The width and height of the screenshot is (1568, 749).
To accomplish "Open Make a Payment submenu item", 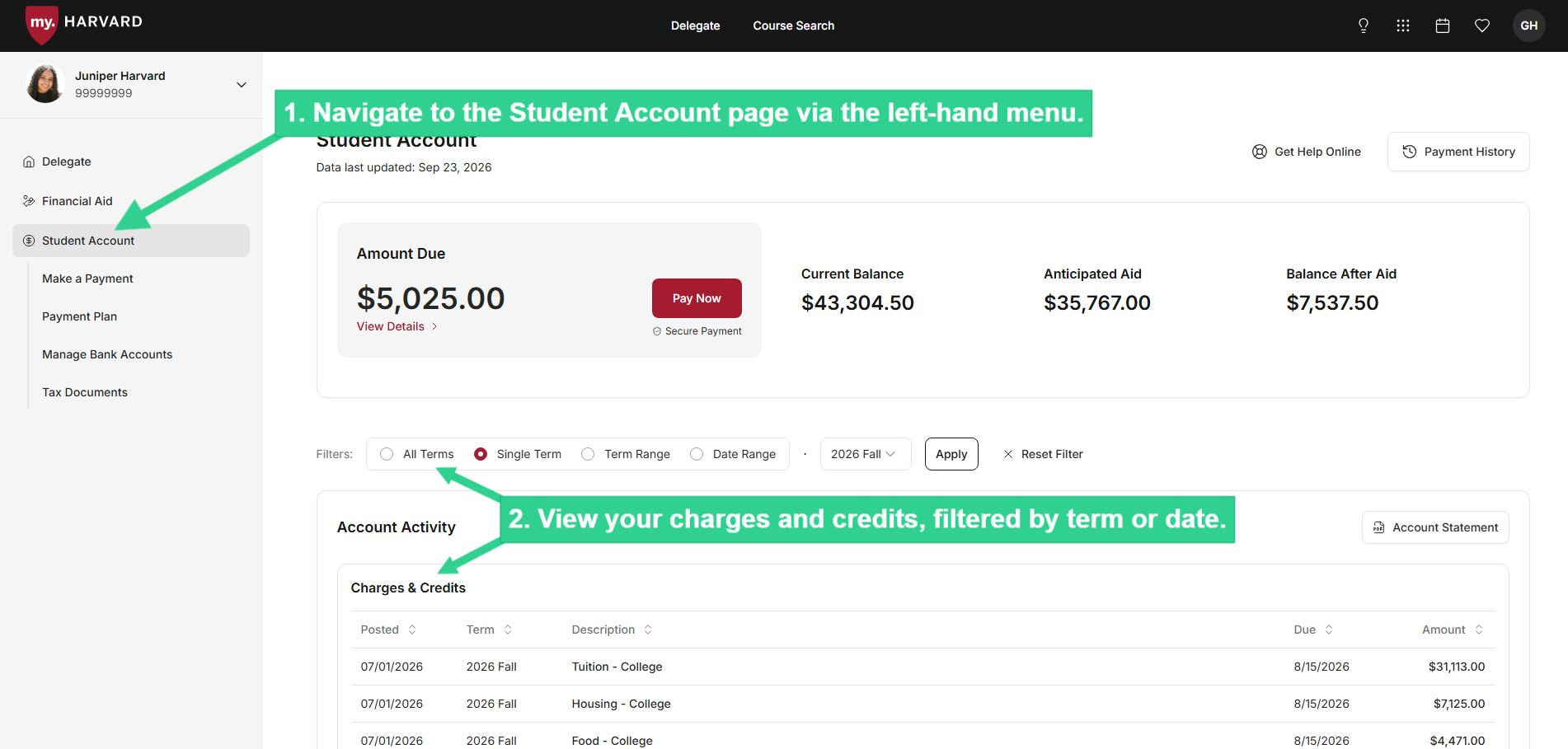I will 87,279.
